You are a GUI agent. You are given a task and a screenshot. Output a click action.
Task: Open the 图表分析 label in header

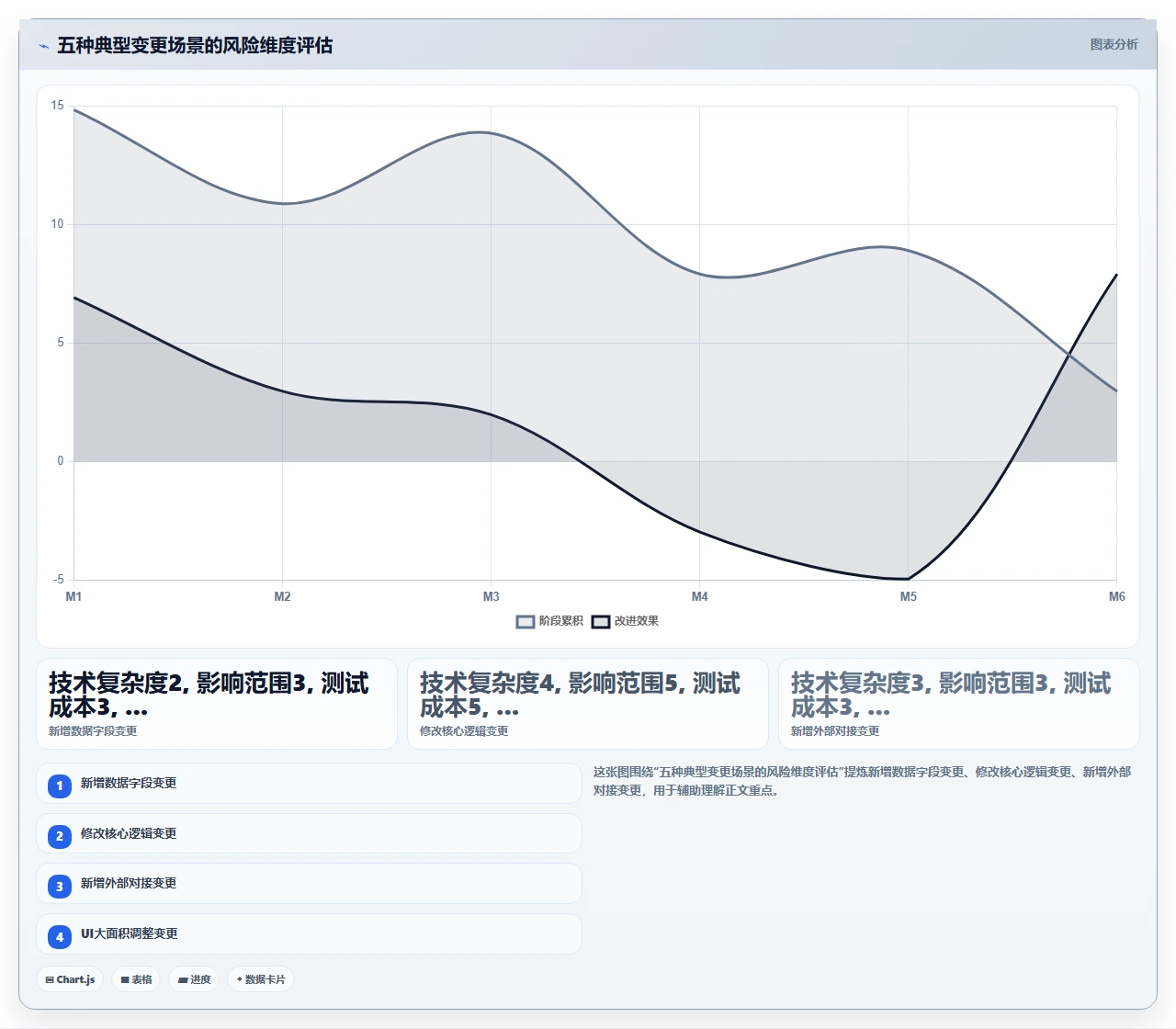coord(1114,44)
